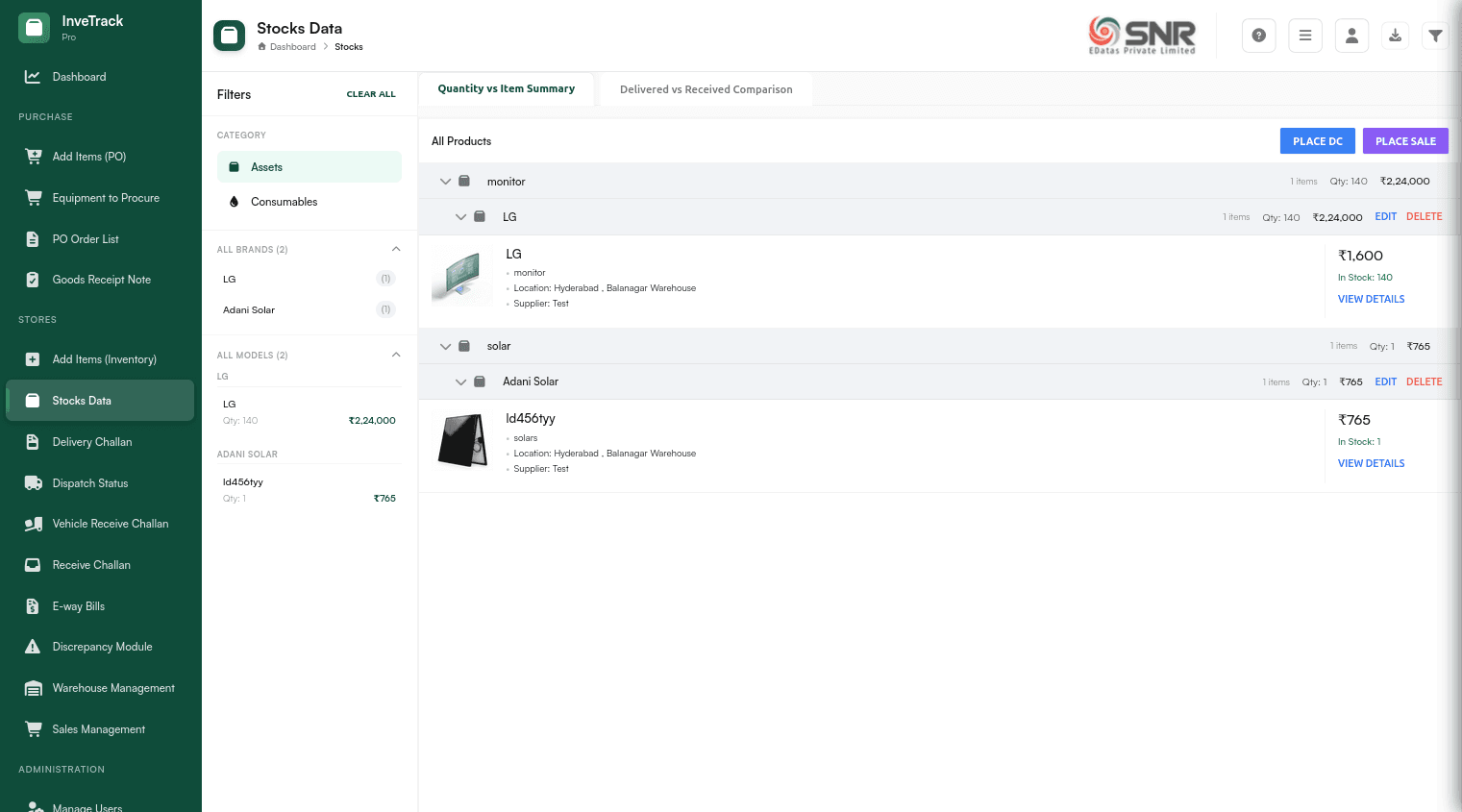This screenshot has width=1462, height=812.
Task: Open Dashboard from the sidebar
Action: point(79,77)
